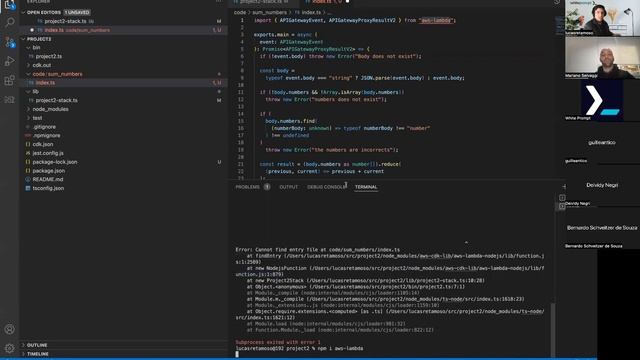Click the 'code' breadcrumb segment

pyautogui.click(x=240, y=13)
